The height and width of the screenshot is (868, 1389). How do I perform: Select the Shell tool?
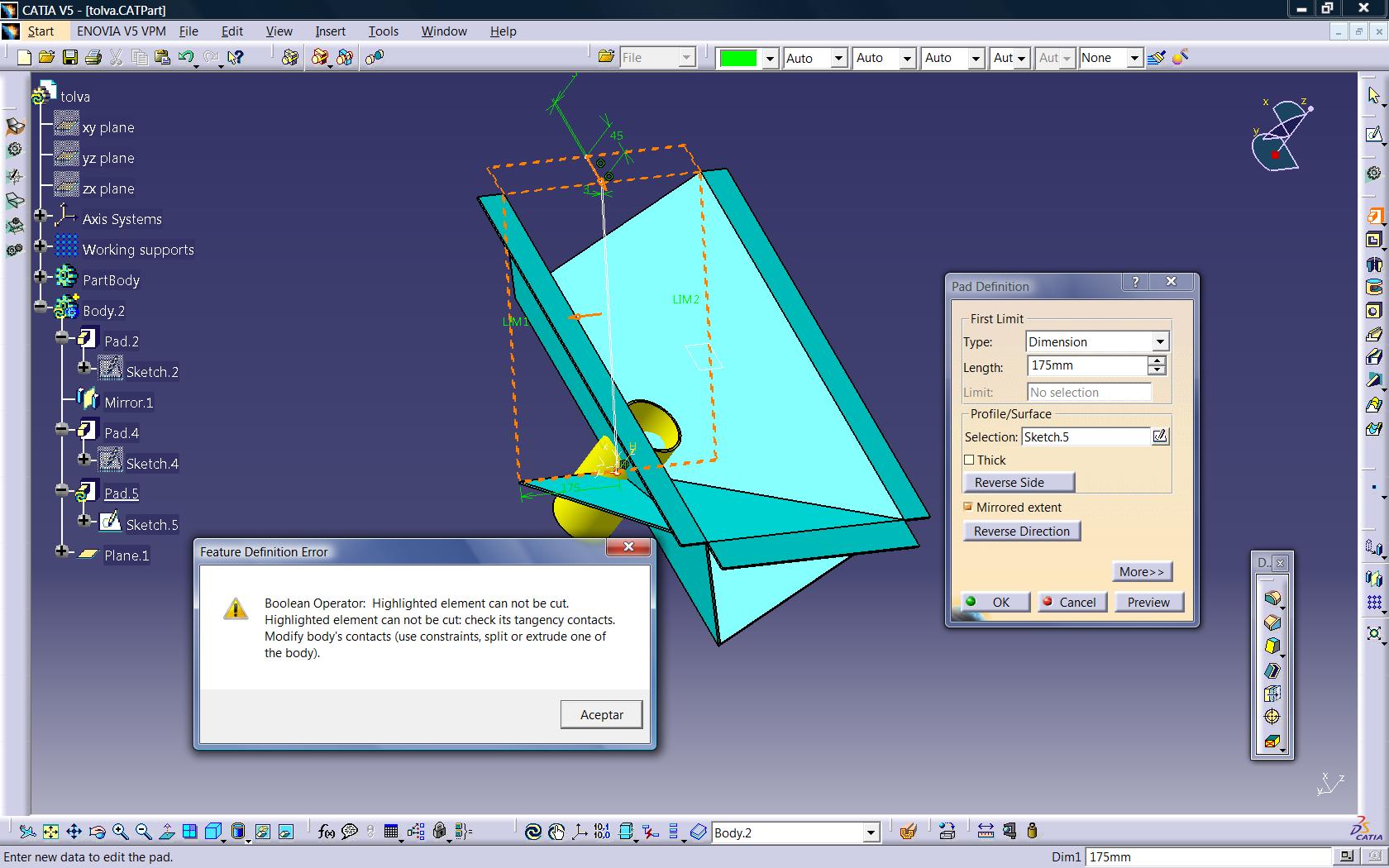tap(1272, 670)
